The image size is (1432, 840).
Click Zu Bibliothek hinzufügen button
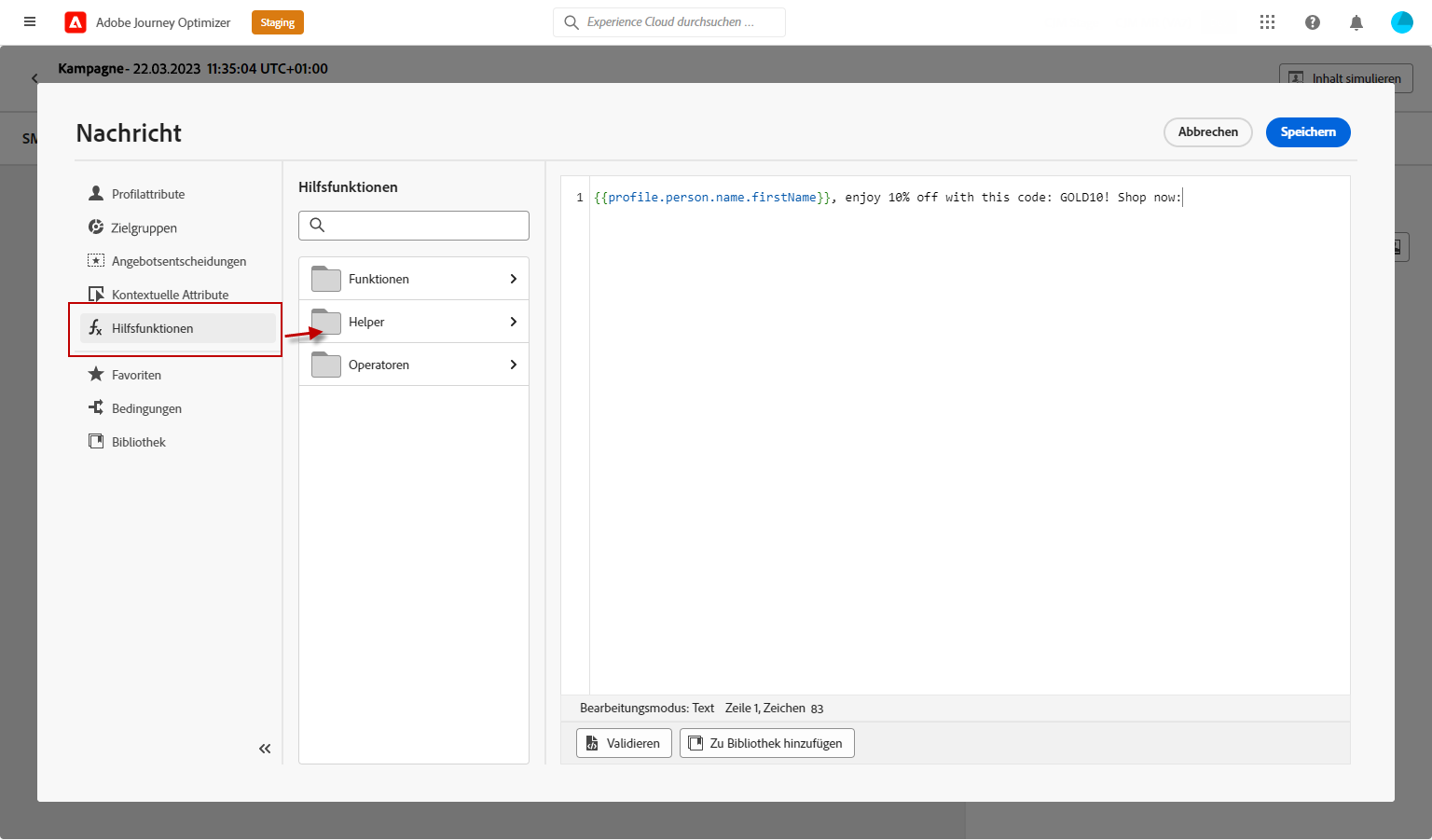(x=767, y=743)
